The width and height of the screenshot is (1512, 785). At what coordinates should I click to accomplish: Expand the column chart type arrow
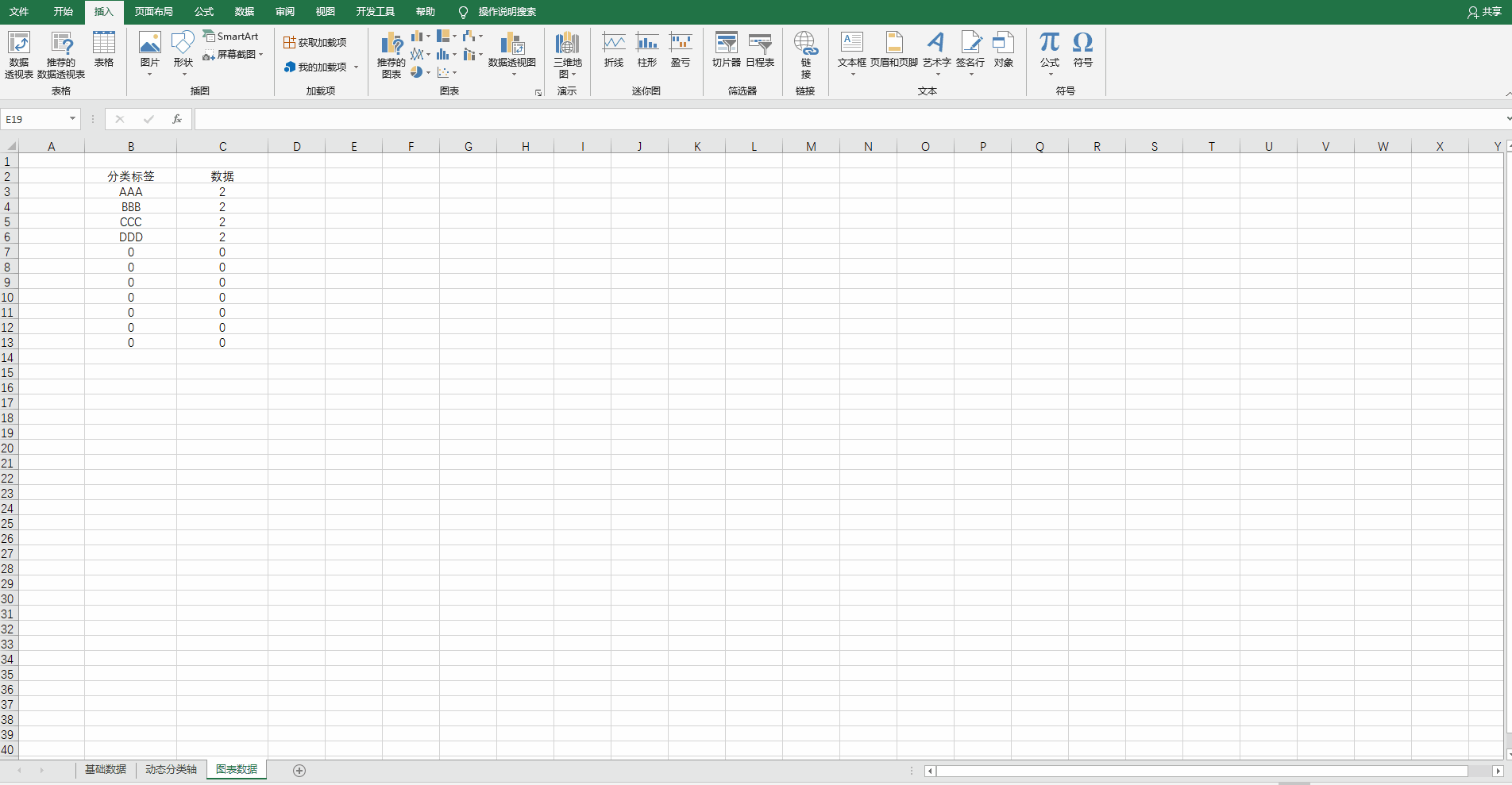[429, 37]
